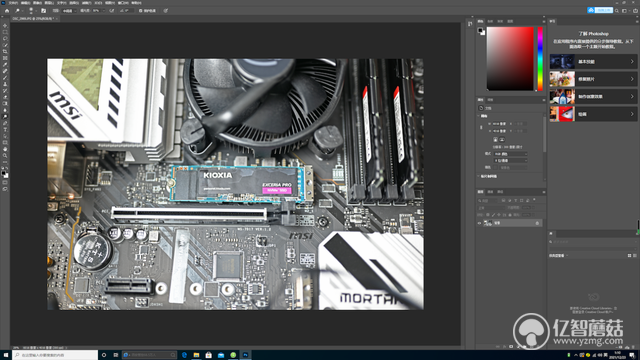The image size is (640, 360).
Task: Open the bit depth dropdown in Properties
Action: tap(511, 160)
